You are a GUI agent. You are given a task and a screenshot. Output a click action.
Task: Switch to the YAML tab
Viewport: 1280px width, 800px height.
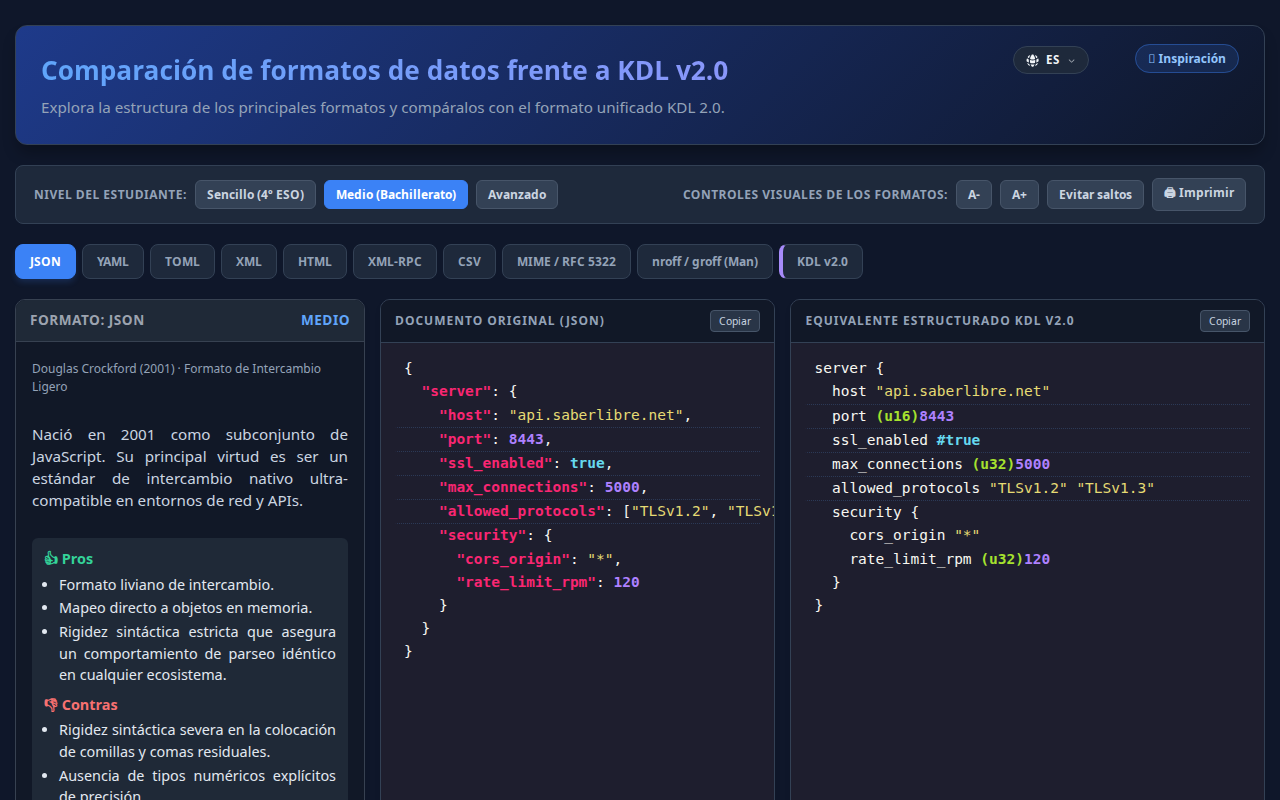coord(113,262)
